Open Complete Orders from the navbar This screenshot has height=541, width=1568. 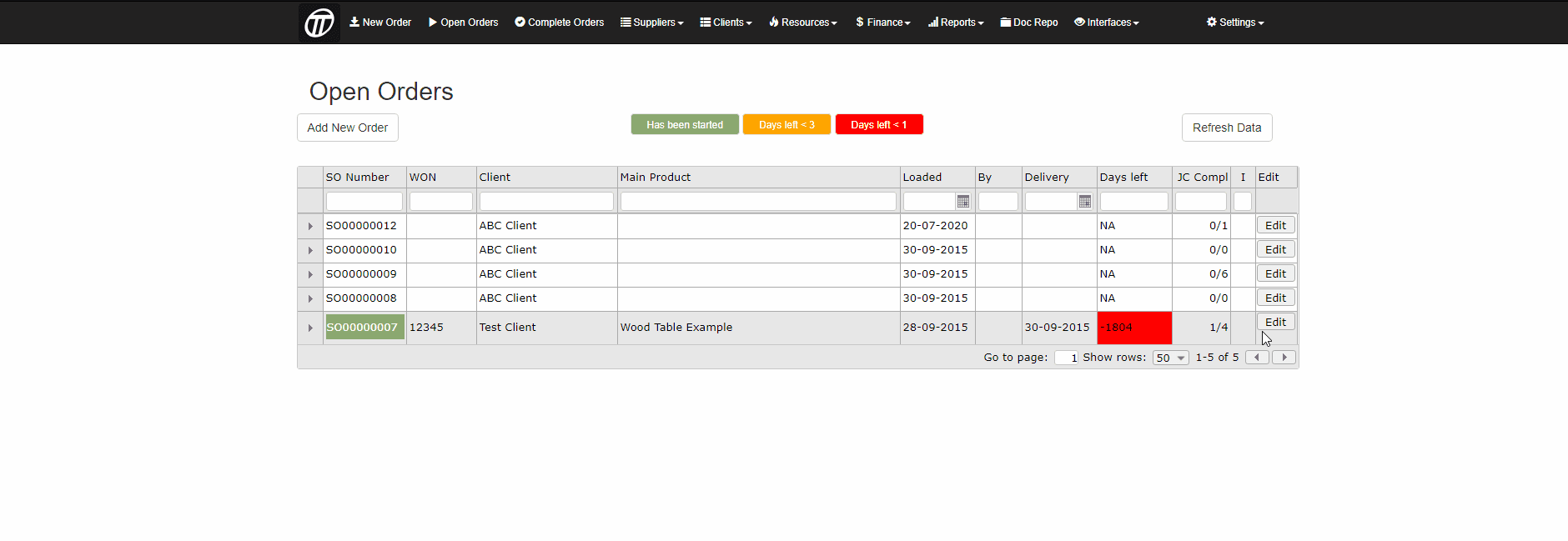[x=560, y=23]
